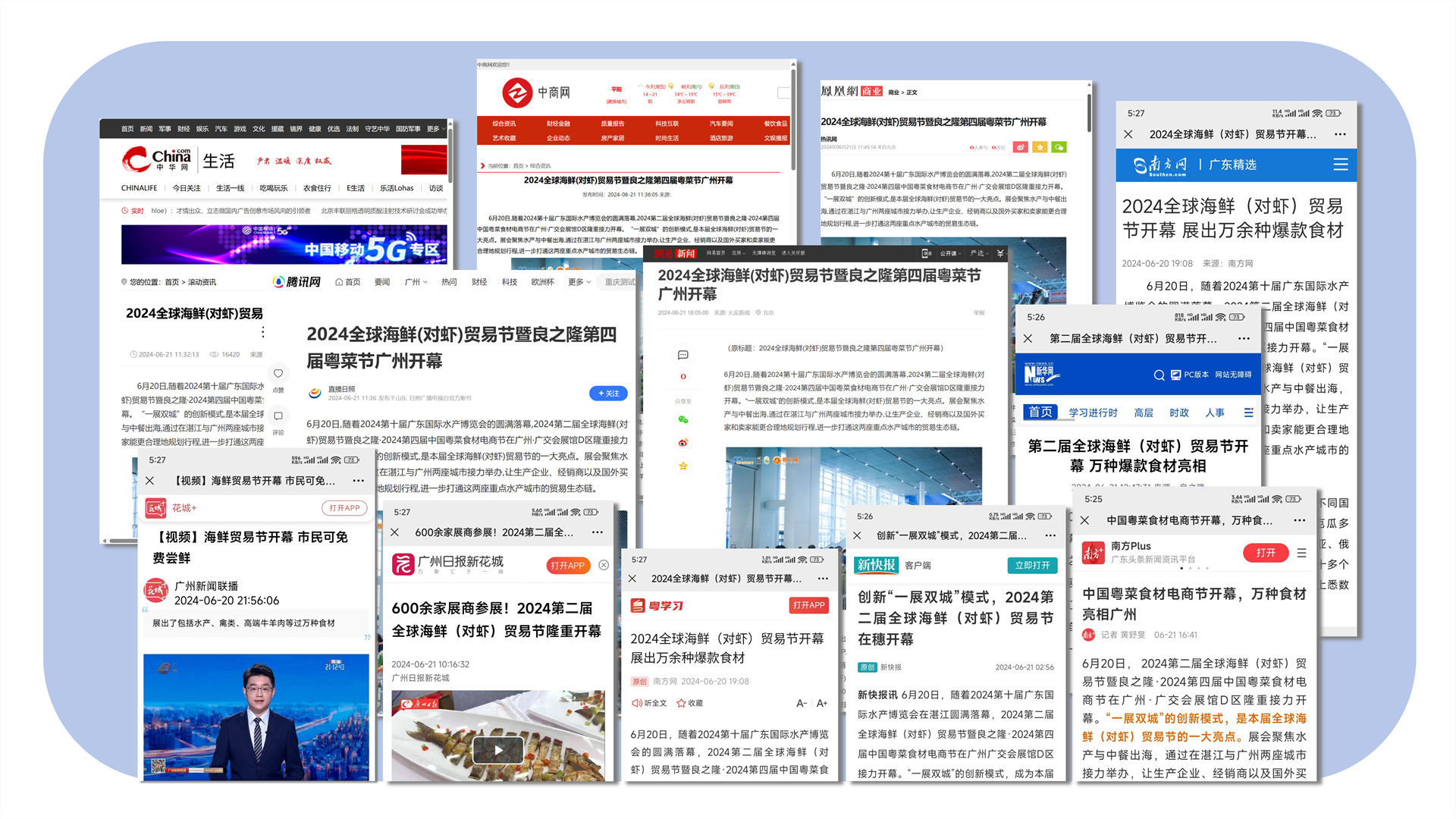This screenshot has height=819, width=1456.
Task: Select the 时政 tab on Xinhuanet
Action: click(1178, 413)
